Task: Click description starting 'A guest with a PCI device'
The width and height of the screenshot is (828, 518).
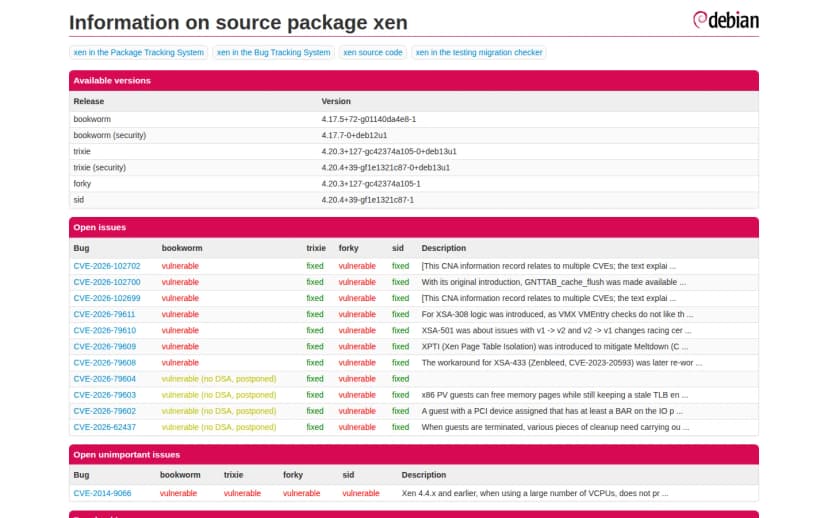Action: [552, 411]
